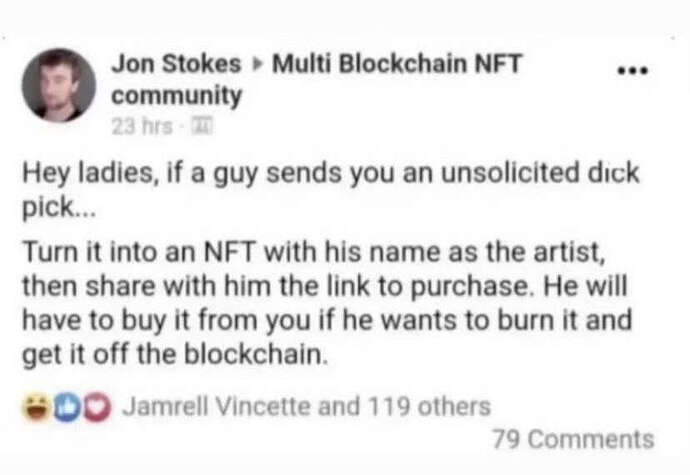Click the 23 hrs timestamp
The height and width of the screenshot is (475, 690).
click(142, 127)
